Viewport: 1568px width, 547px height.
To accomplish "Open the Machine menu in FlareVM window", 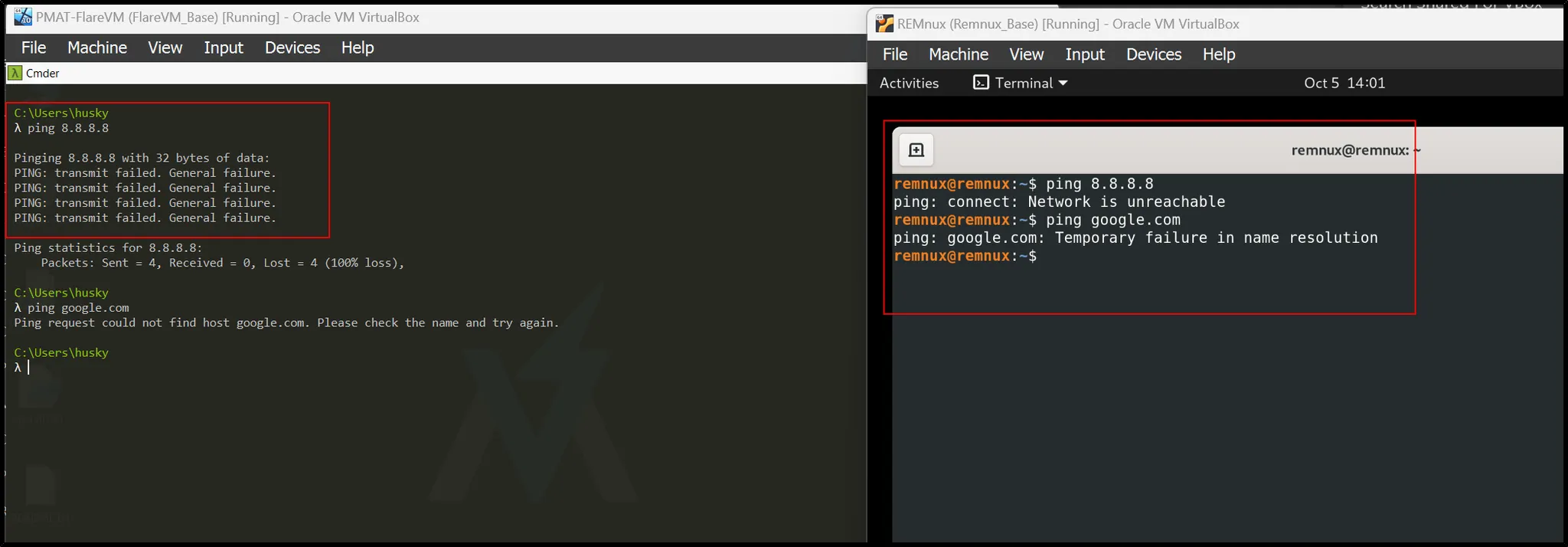I will click(x=97, y=47).
